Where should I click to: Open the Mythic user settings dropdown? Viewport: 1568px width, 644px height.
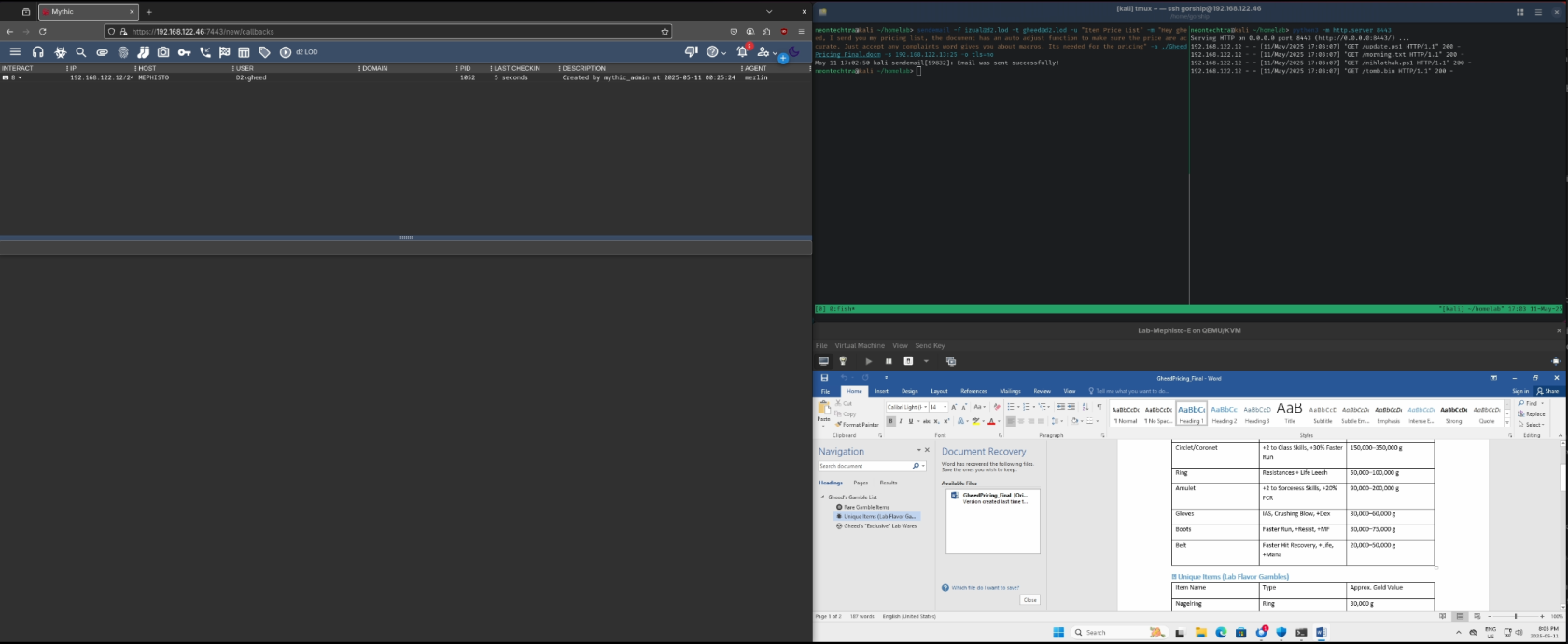pos(767,52)
